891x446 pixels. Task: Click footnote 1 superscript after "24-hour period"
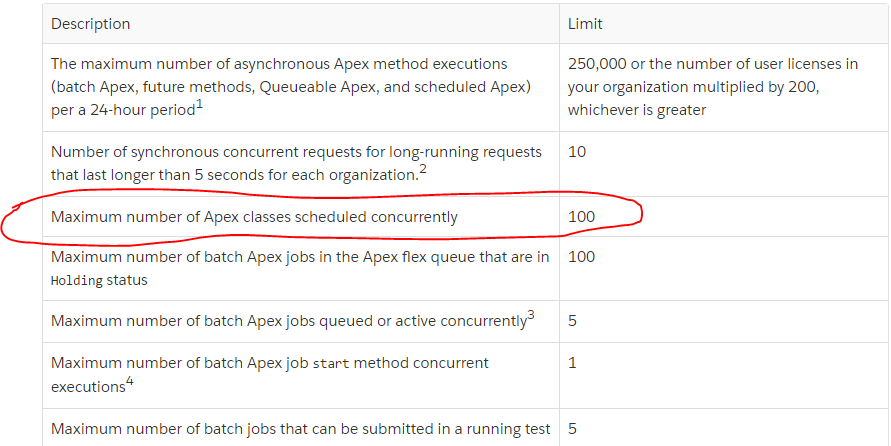(200, 103)
